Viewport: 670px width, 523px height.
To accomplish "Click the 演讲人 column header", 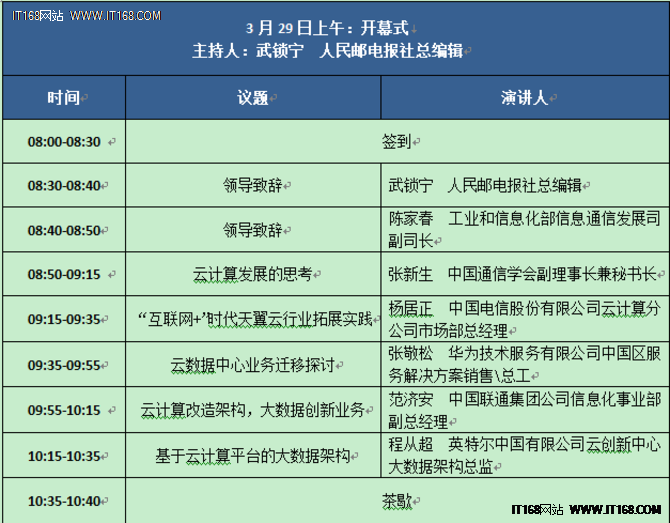I will [x=523, y=98].
